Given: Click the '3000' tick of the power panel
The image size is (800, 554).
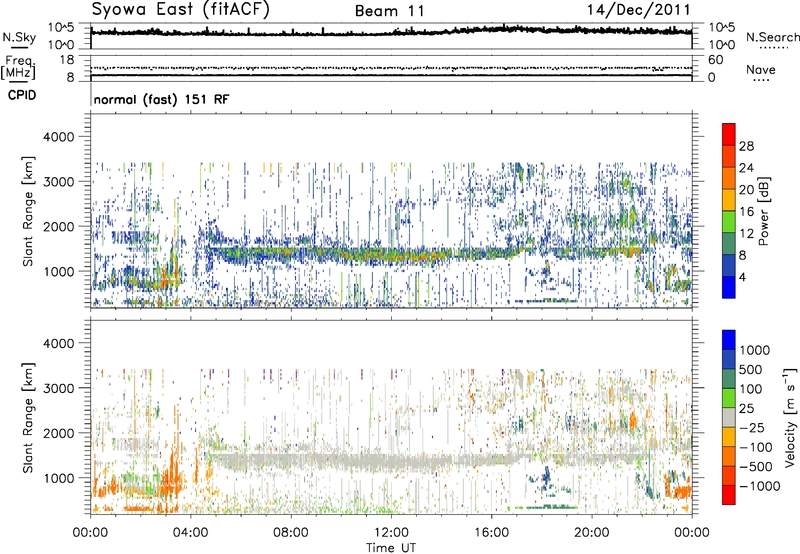Looking at the screenshot, I should 59,182.
